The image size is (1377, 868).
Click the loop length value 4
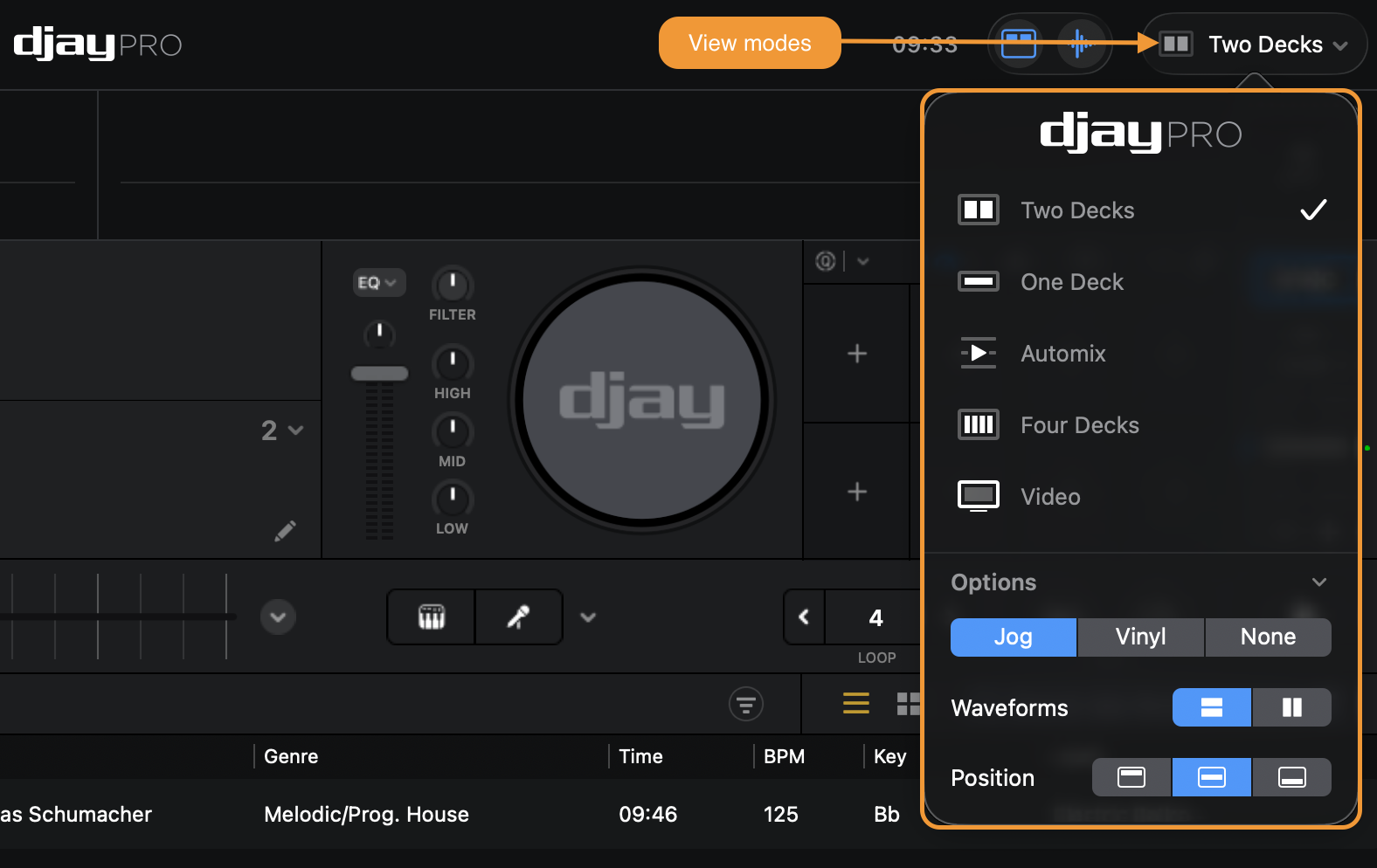(x=875, y=618)
